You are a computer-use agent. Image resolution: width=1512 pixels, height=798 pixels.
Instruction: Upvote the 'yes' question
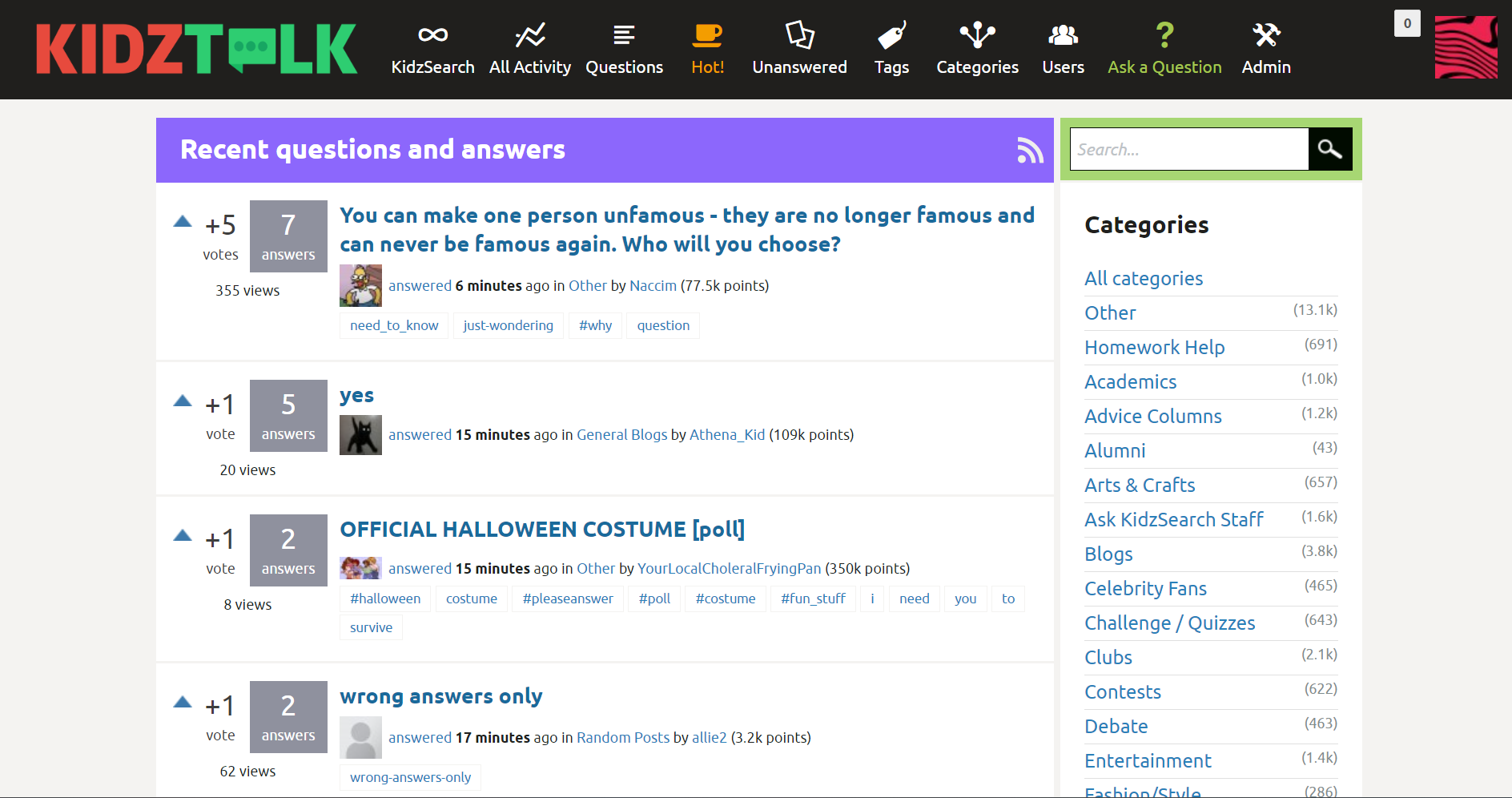click(x=183, y=401)
